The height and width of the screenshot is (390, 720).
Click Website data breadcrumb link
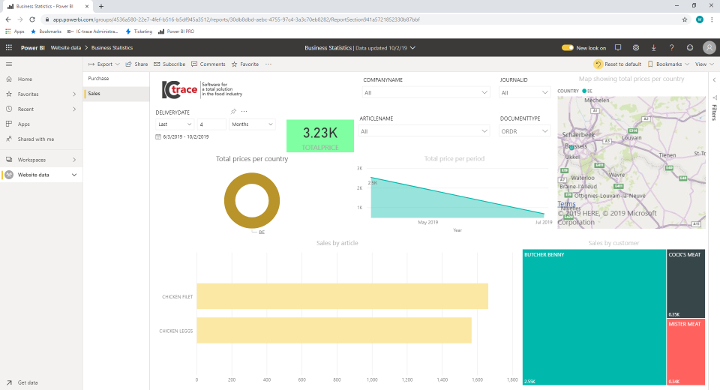point(66,48)
